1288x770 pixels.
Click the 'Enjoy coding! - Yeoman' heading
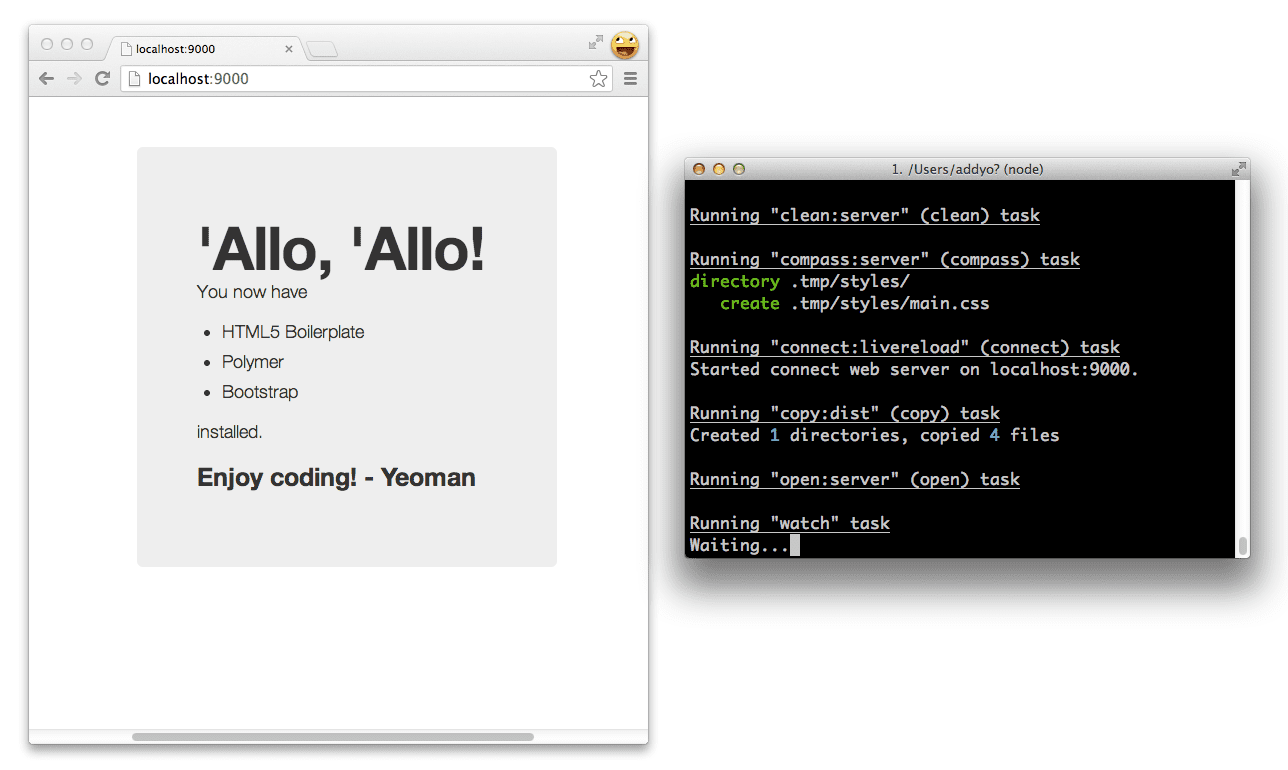(335, 477)
